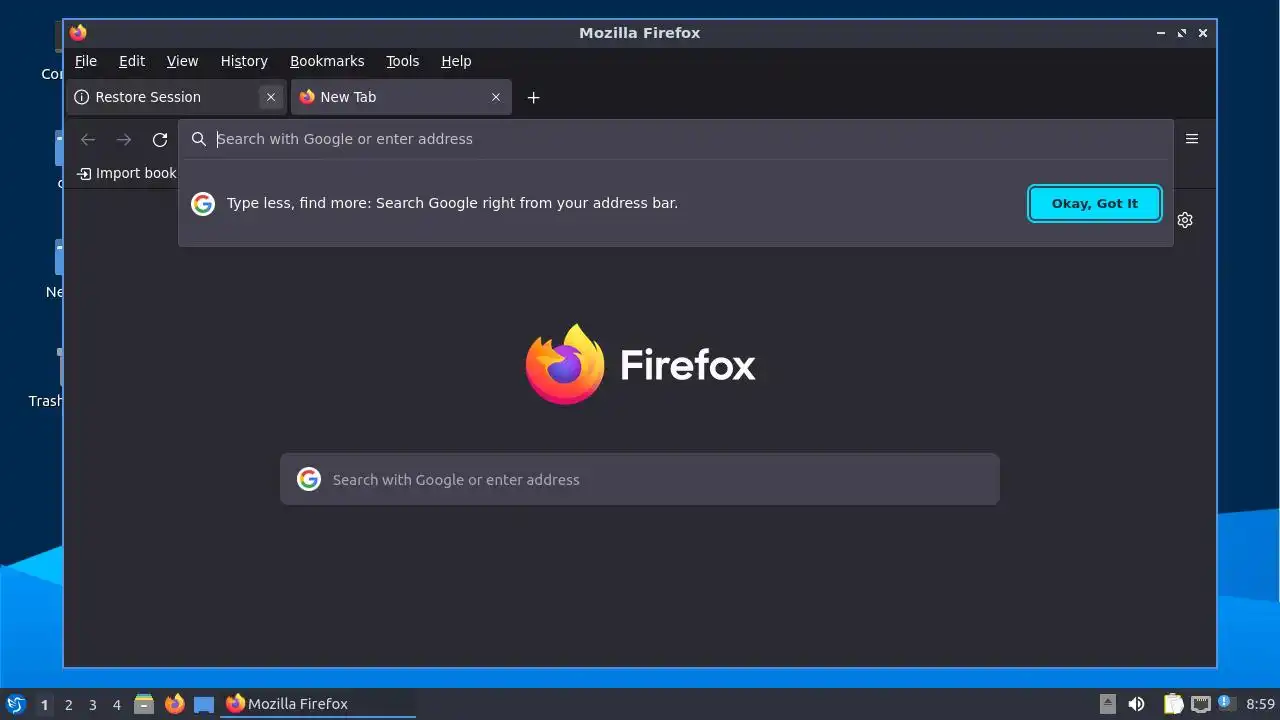Image resolution: width=1280 pixels, height=720 pixels.
Task: Open the volume control tray icon
Action: tap(1136, 704)
